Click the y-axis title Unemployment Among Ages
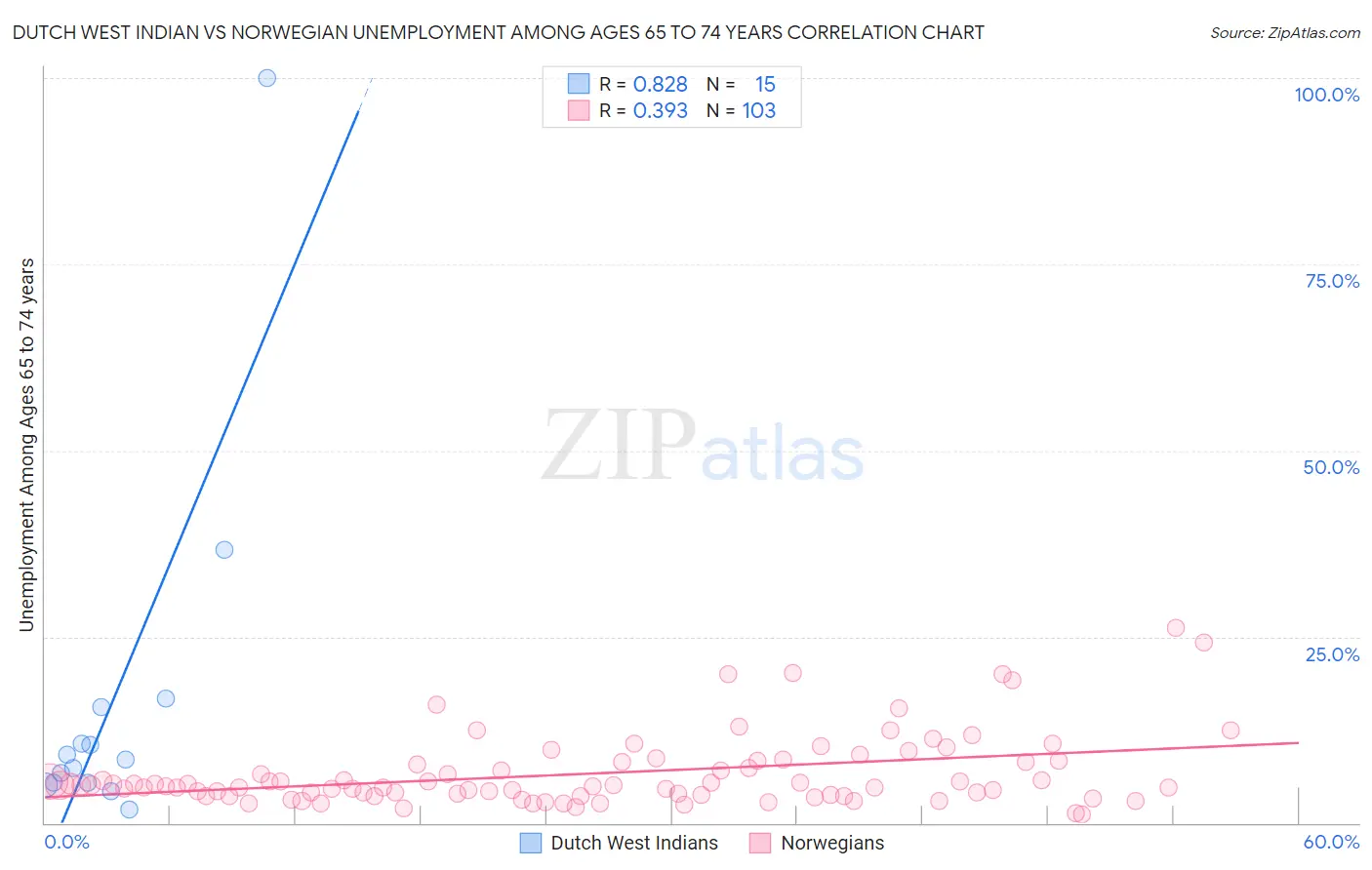1372x870 pixels. (x=26, y=445)
